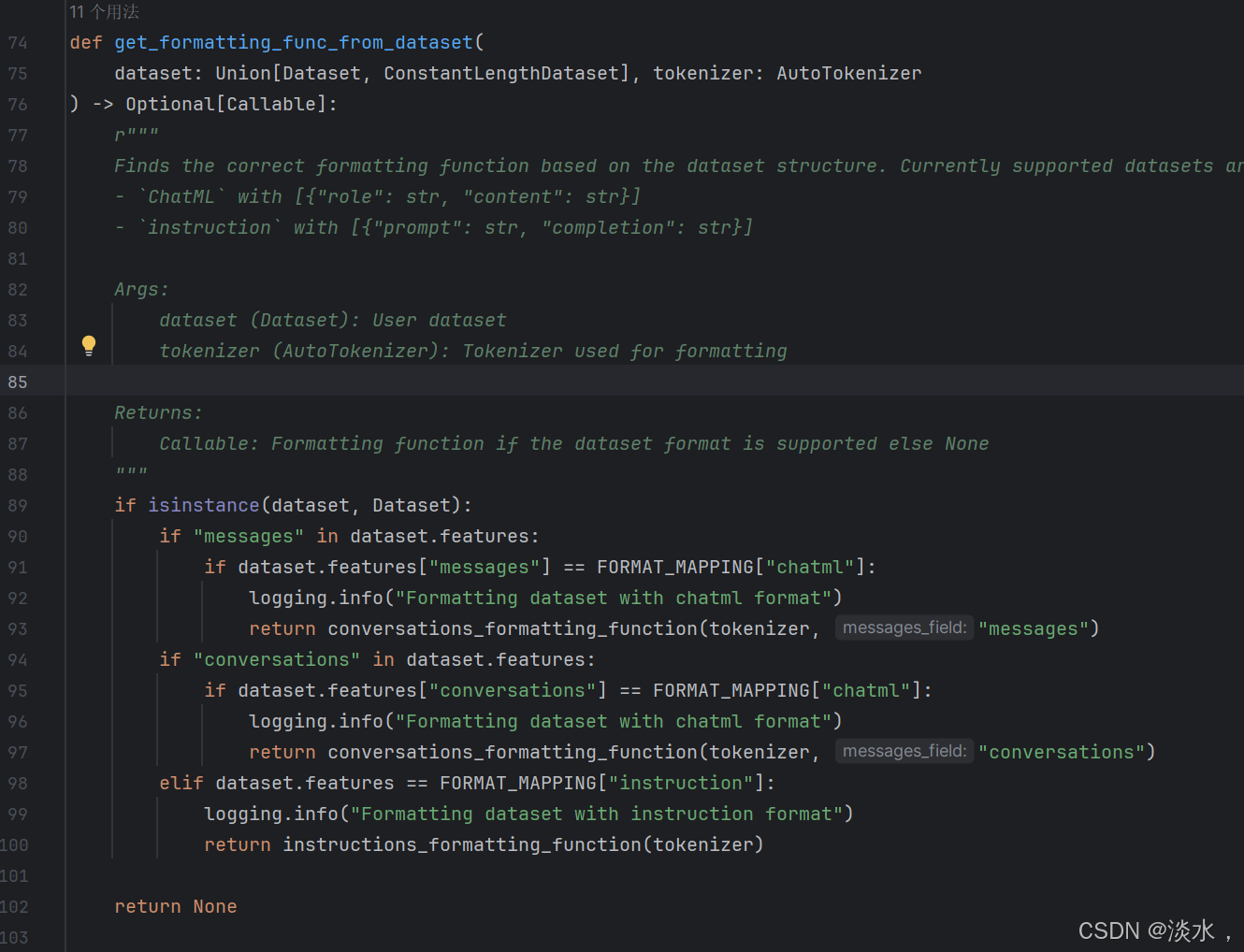Click the AutoTokenizer type annotation on line 75
This screenshot has height=952, width=1244.
point(849,73)
